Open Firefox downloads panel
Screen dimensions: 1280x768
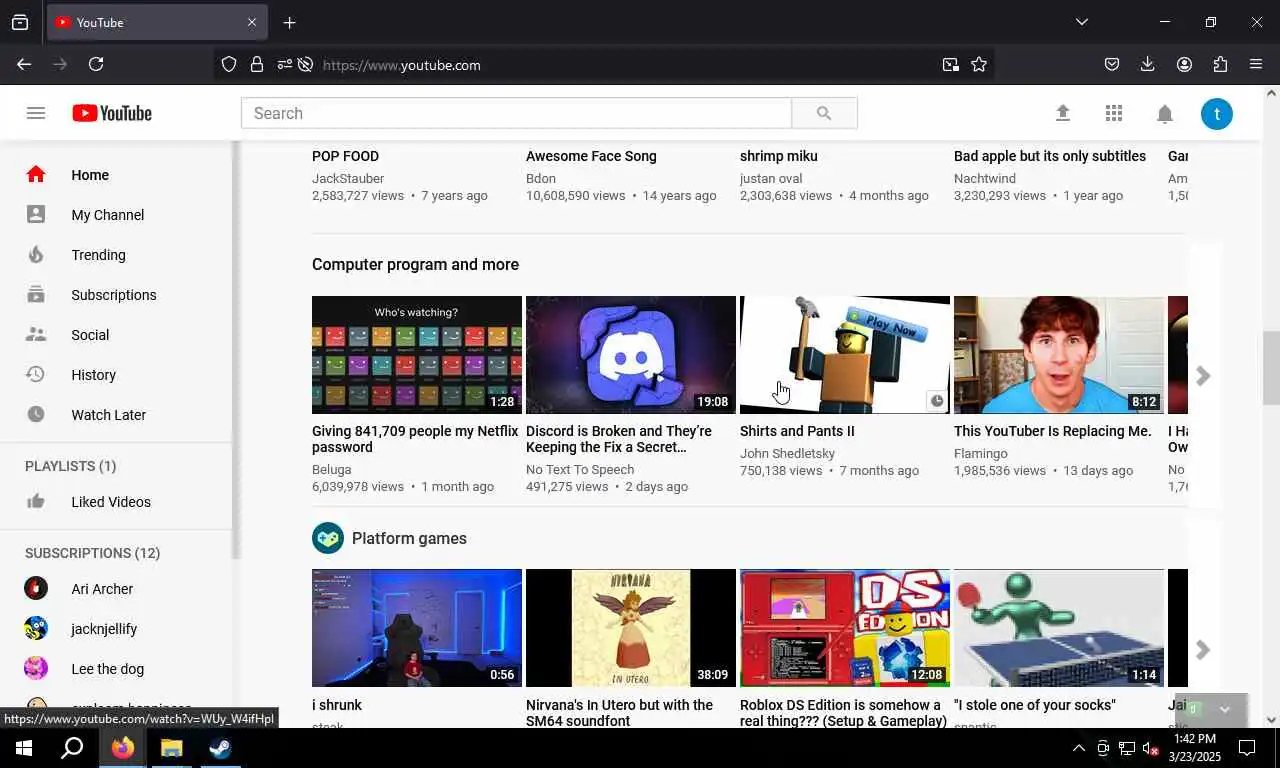click(x=1148, y=64)
